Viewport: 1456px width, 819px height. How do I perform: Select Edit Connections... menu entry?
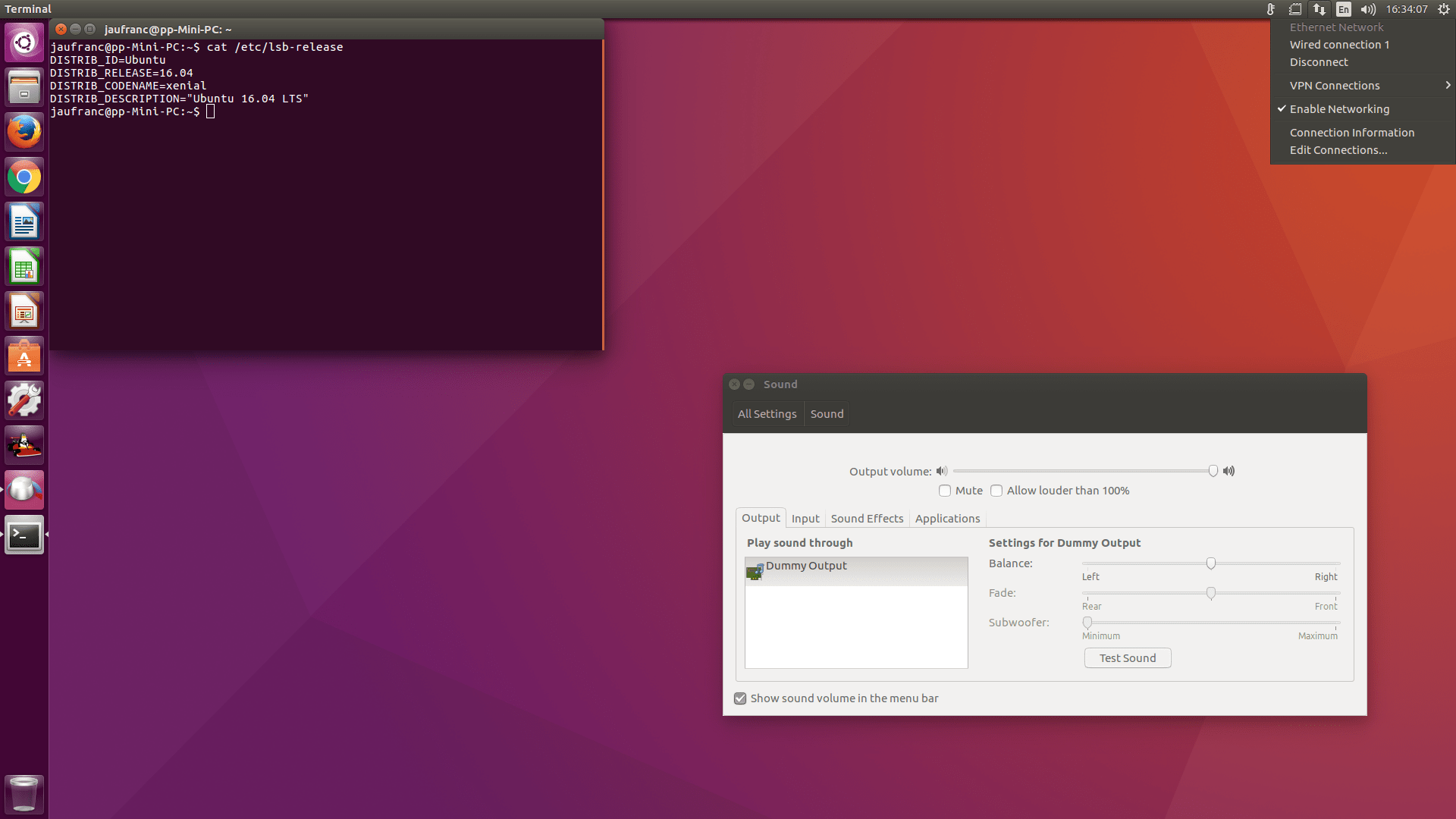(x=1338, y=150)
